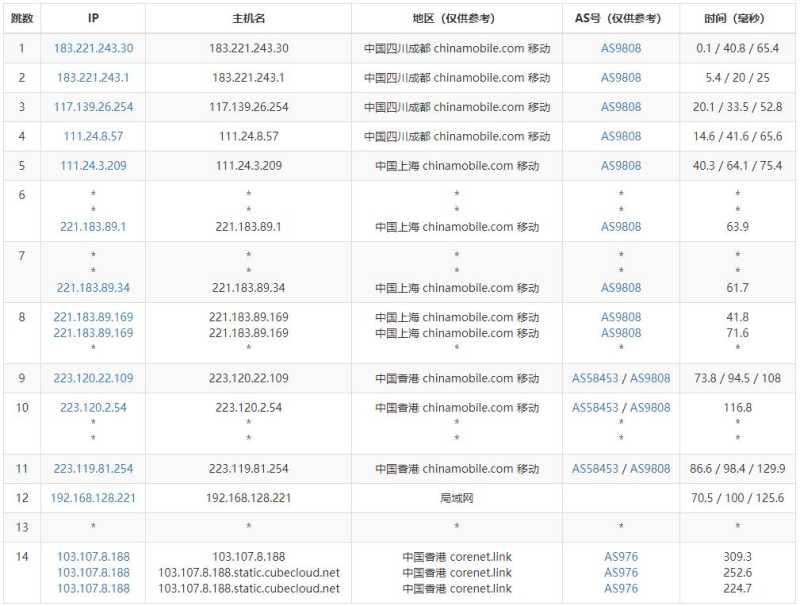
Task: Click IP link 223.120.2.54
Action: point(93,408)
